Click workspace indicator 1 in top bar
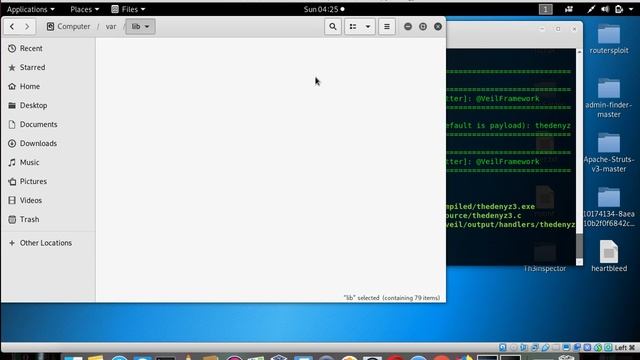The image size is (640, 360). click(545, 9)
